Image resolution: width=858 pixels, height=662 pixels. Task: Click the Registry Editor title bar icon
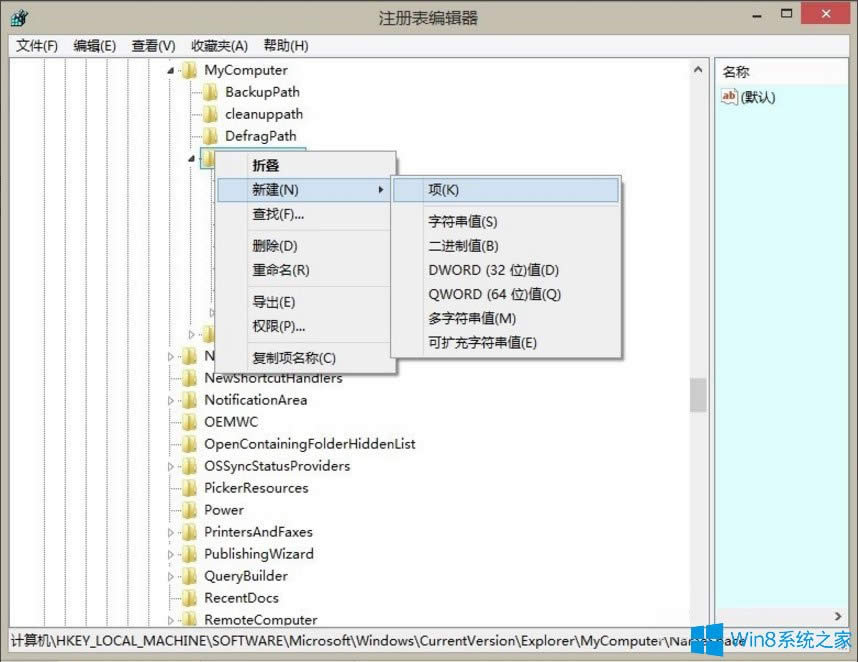(x=20, y=18)
